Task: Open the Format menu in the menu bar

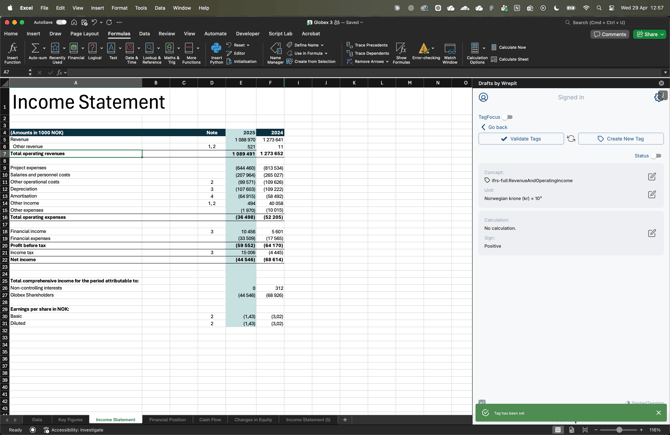Action: [120, 8]
